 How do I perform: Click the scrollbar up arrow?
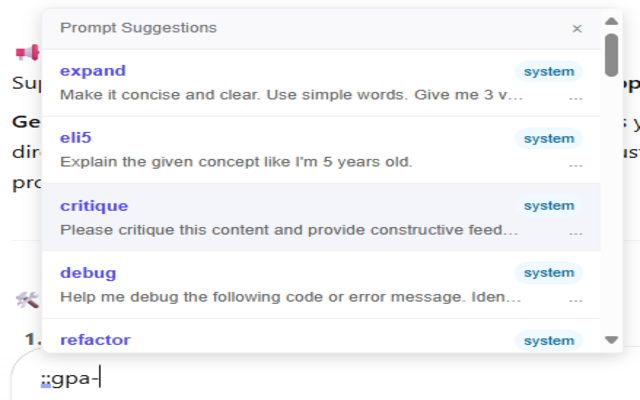click(612, 20)
